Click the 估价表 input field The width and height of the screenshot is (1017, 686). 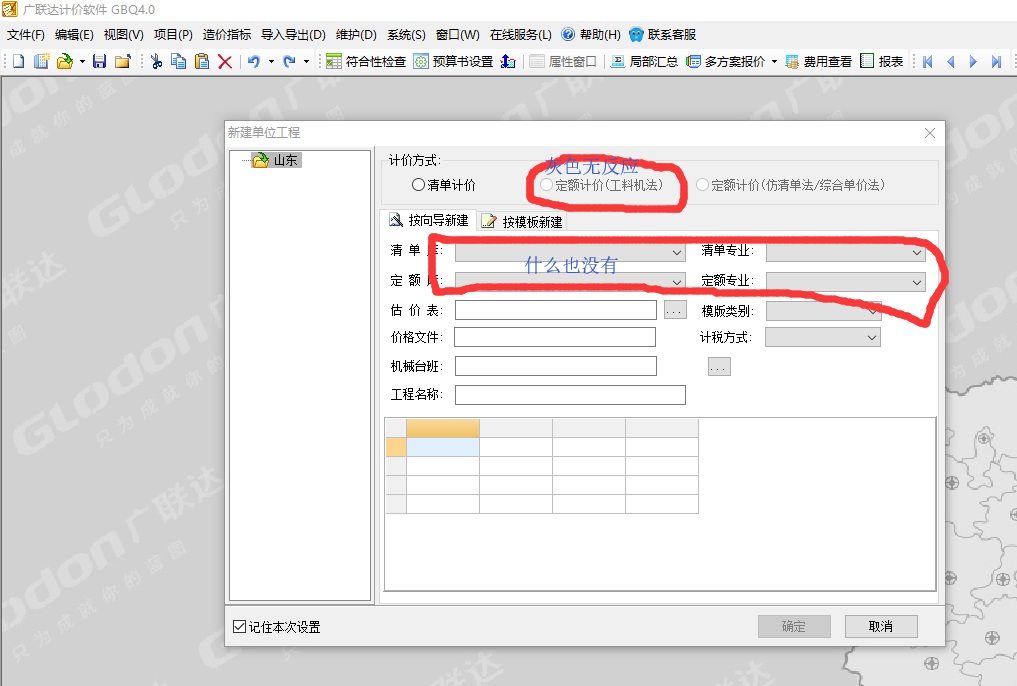click(x=556, y=310)
